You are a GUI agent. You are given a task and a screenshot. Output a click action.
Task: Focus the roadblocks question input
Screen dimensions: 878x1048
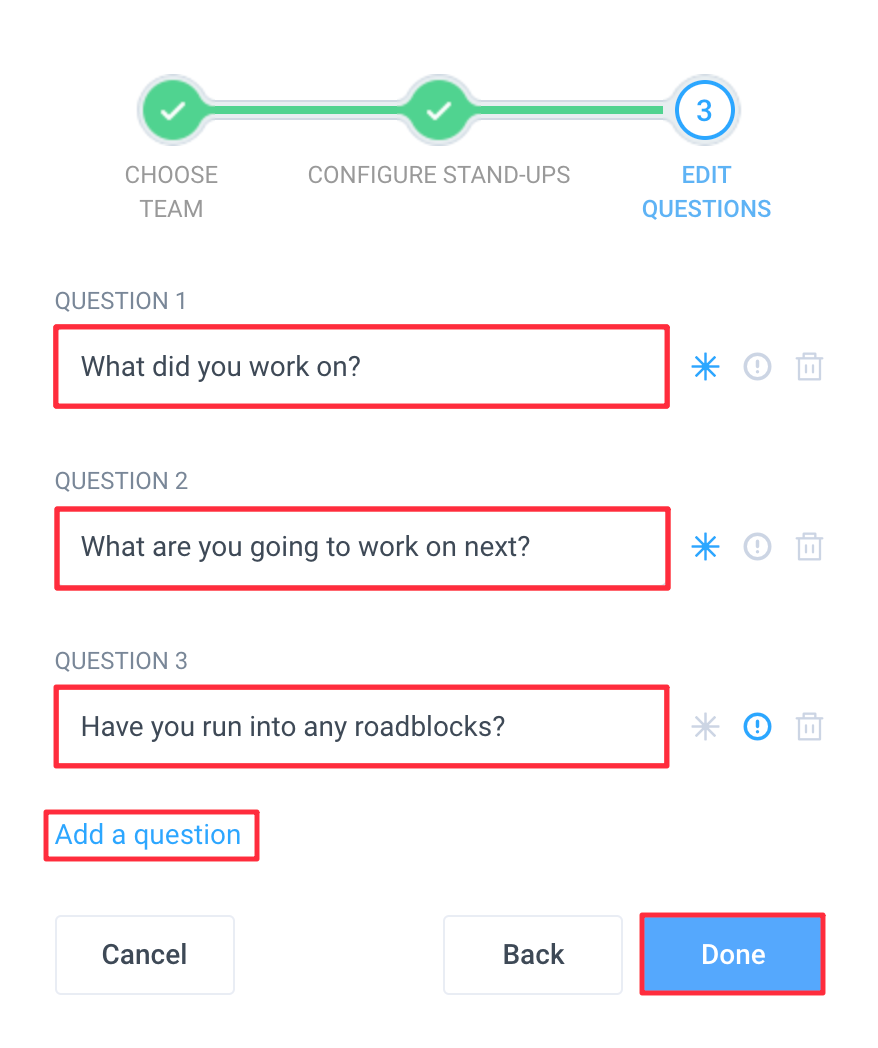[x=361, y=727]
